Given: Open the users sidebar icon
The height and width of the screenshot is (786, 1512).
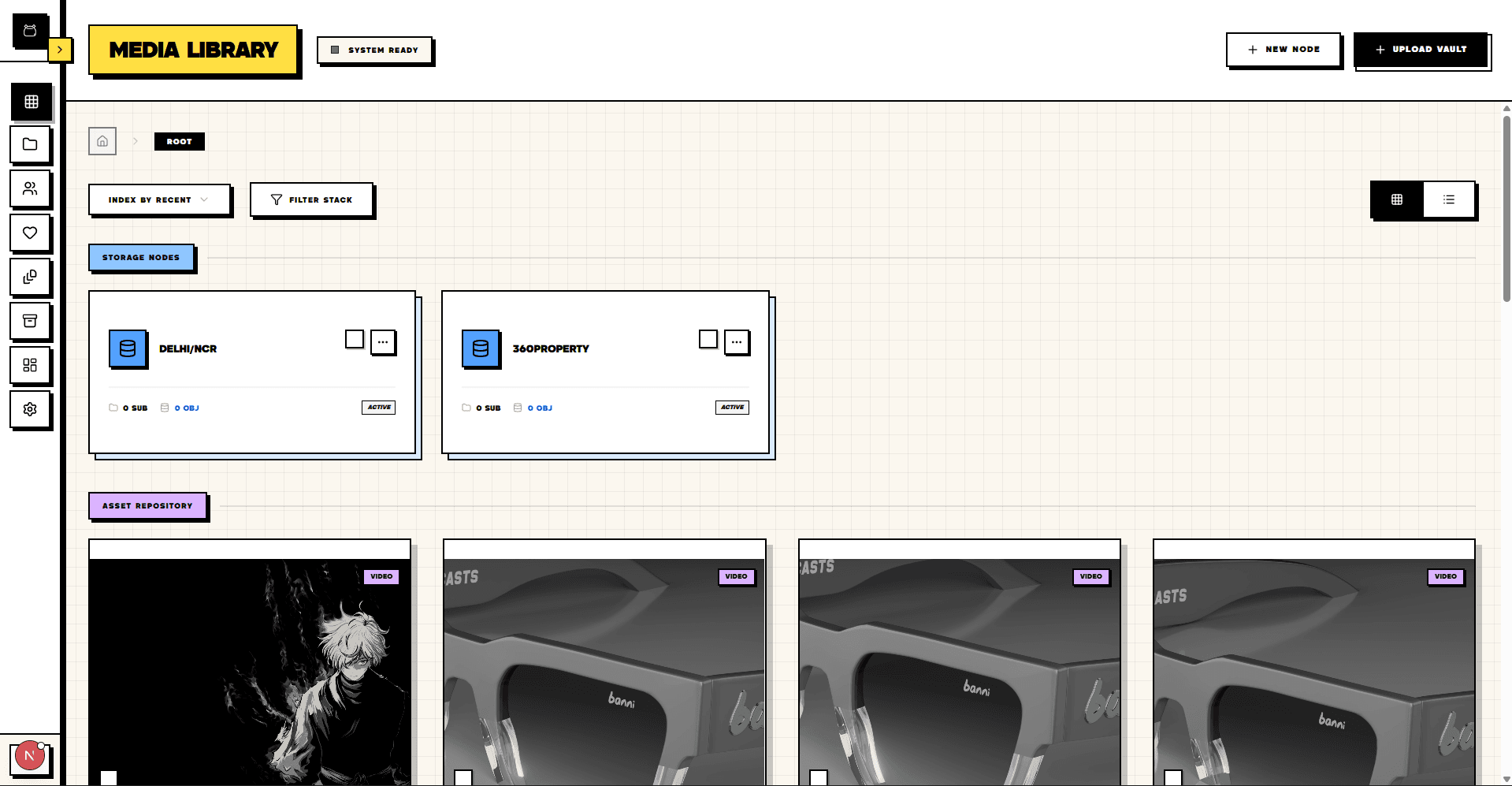Looking at the screenshot, I should tap(31, 188).
